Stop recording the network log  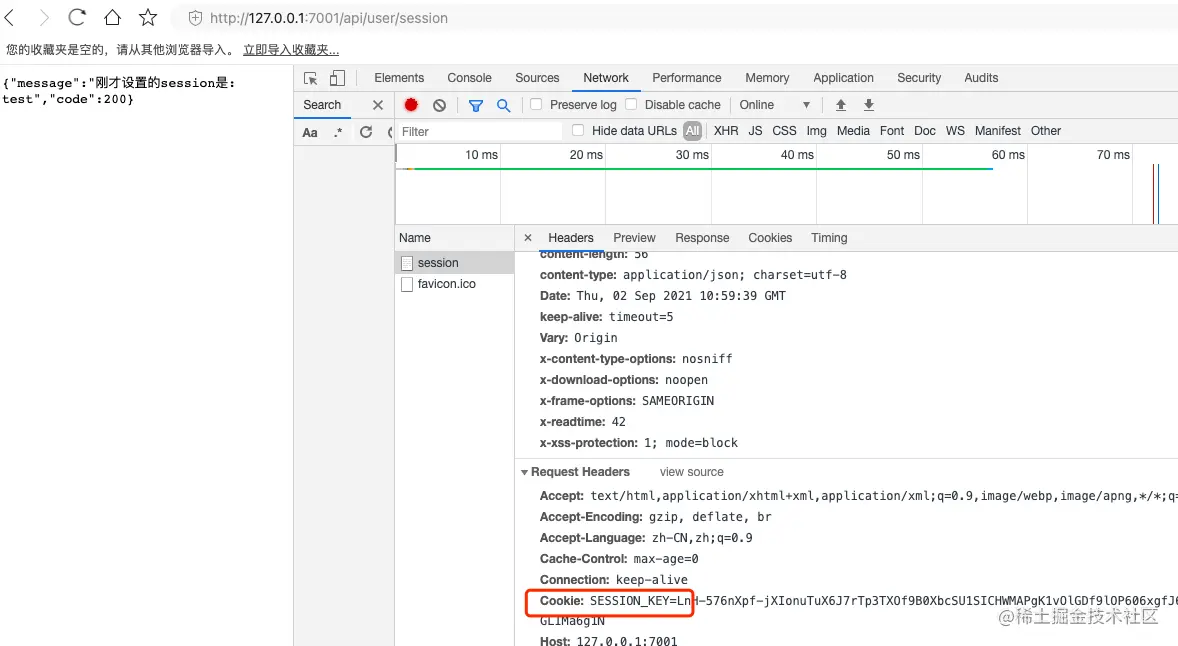click(411, 105)
